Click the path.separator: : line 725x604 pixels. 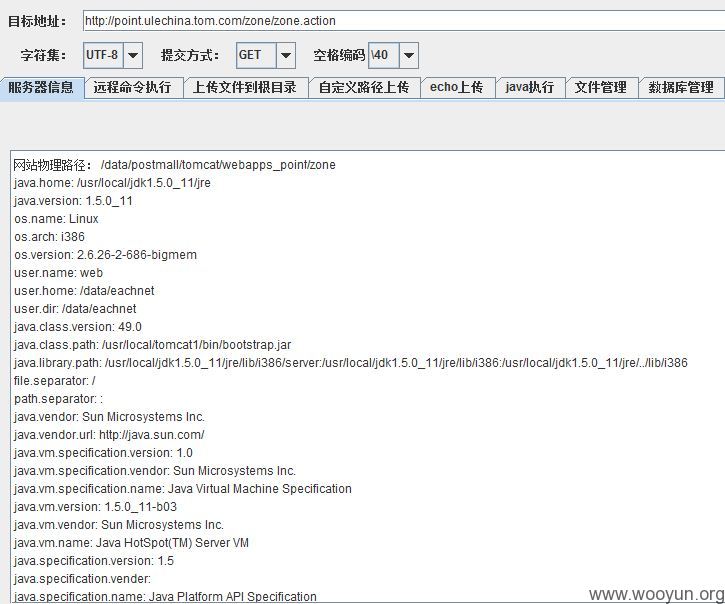click(x=58, y=399)
